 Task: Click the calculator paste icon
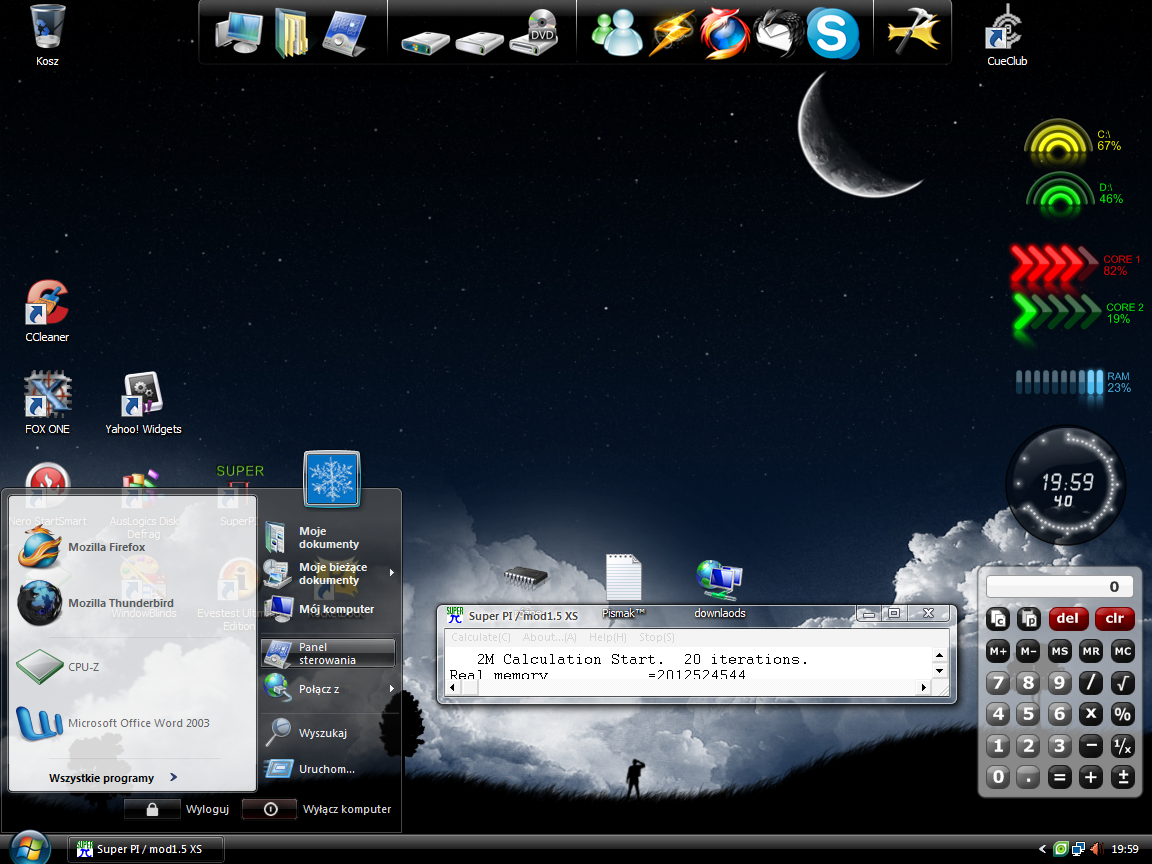pos(1029,619)
